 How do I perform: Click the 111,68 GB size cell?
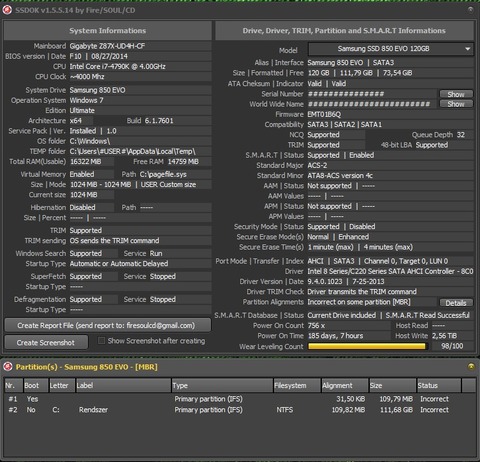coord(396,410)
